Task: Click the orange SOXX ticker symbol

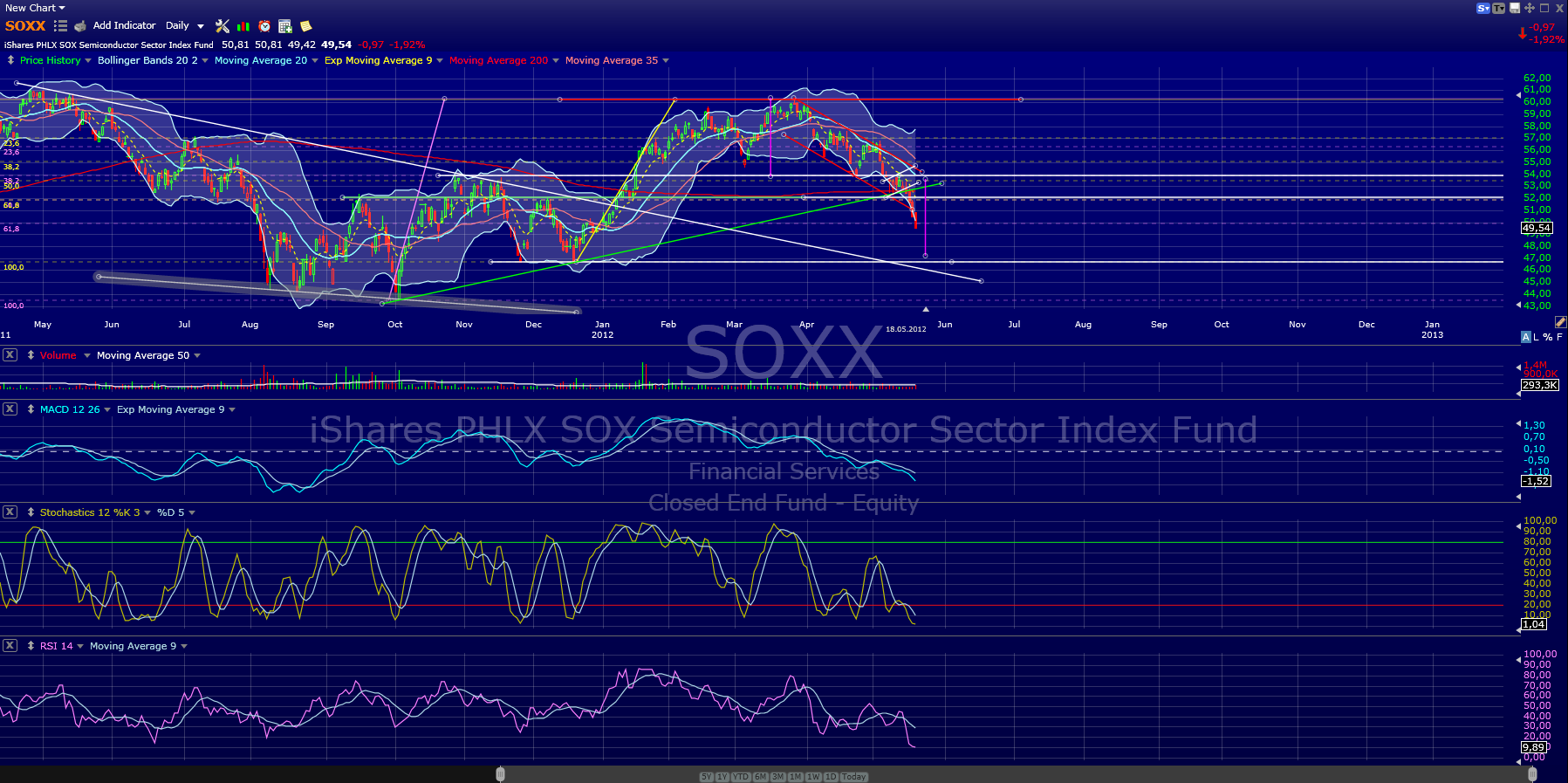Action: click(x=25, y=26)
